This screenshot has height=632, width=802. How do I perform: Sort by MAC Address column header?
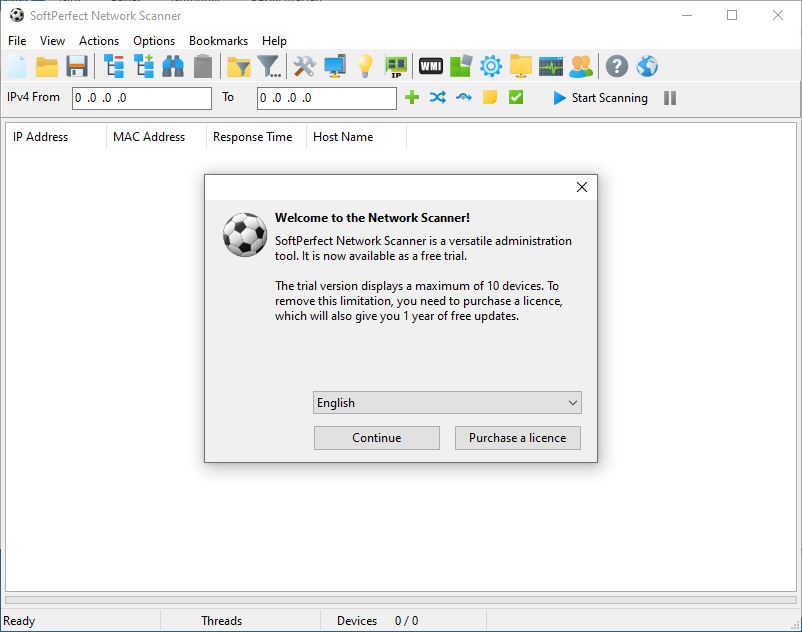coord(156,137)
